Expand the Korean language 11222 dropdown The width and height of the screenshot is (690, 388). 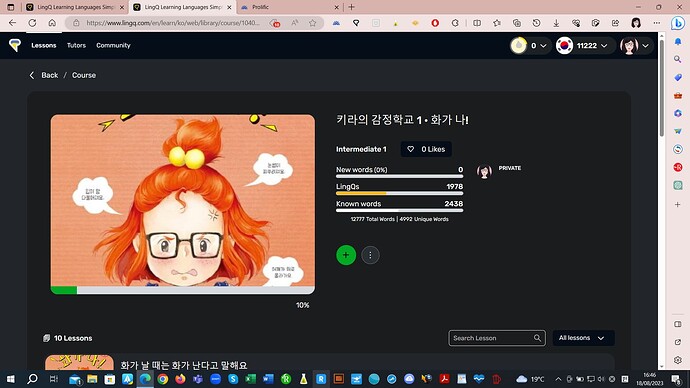582,45
